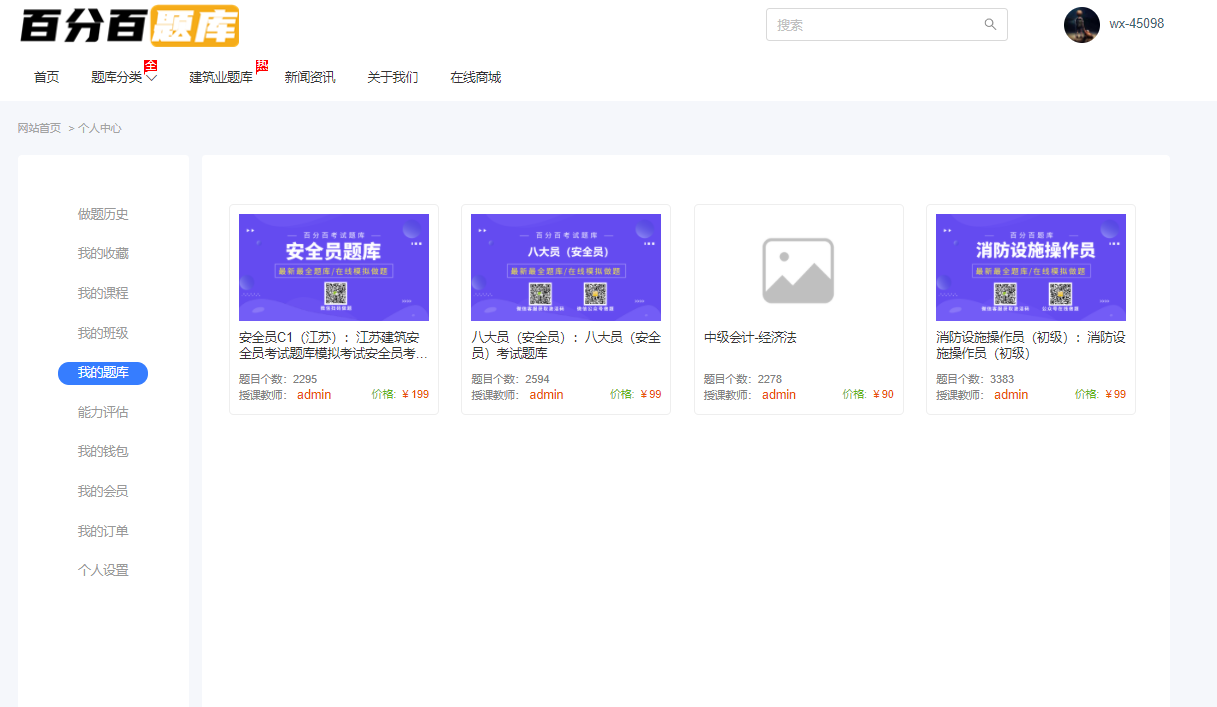
Task: Open the 题库分类 nav menu
Action: [x=117, y=77]
